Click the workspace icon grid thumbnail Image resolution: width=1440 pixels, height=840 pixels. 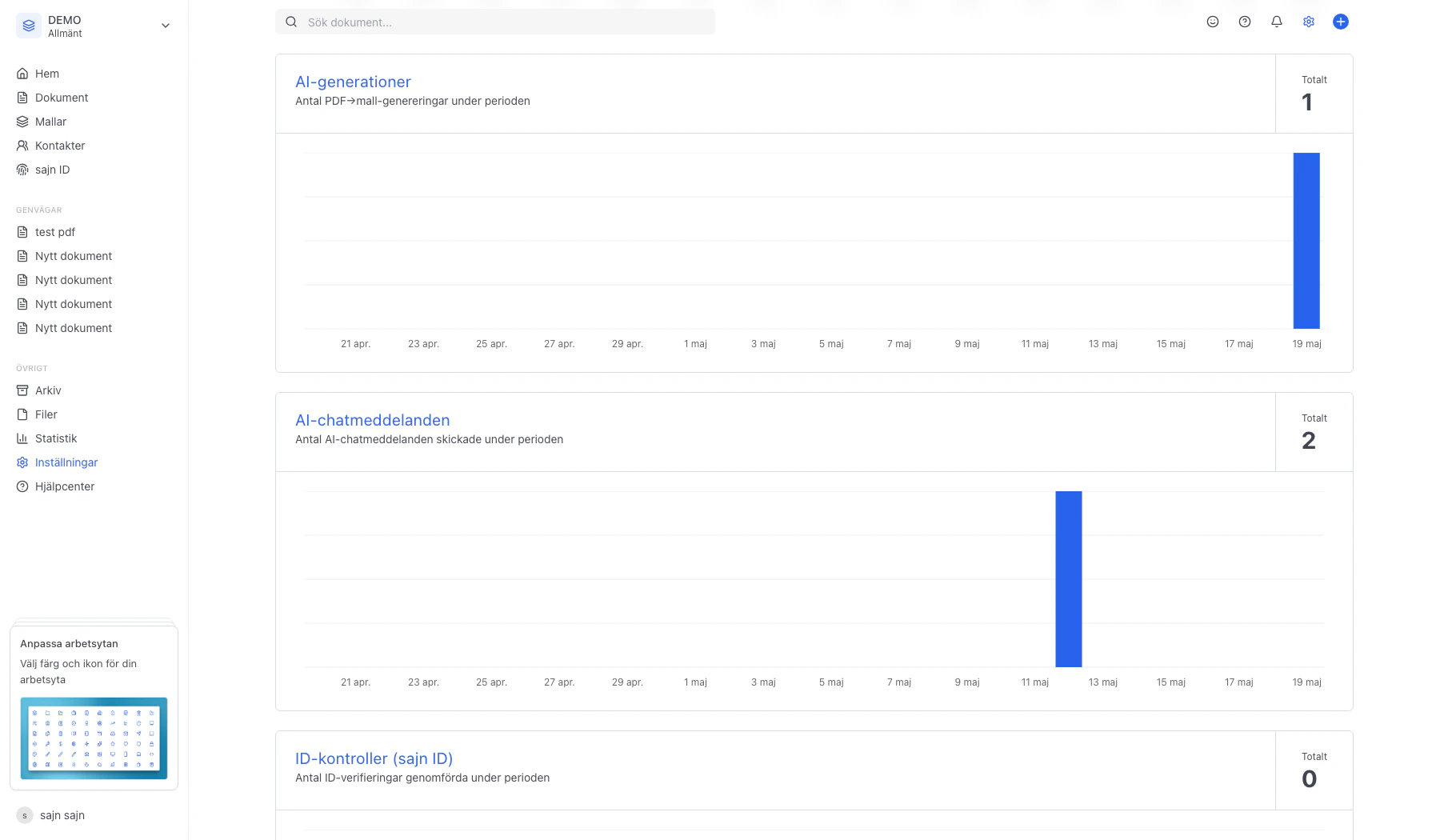pyautogui.click(x=94, y=738)
